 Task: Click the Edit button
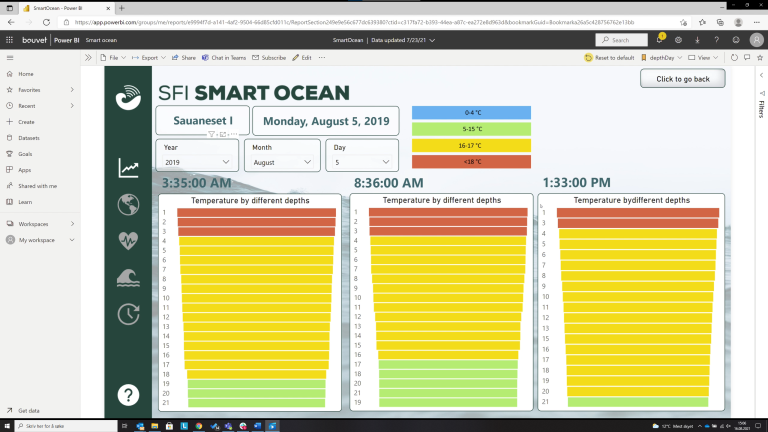[x=302, y=58]
